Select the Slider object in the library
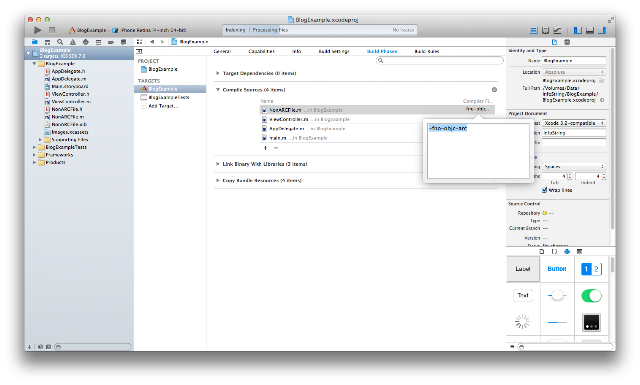The image size is (640, 385). [x=557, y=295]
